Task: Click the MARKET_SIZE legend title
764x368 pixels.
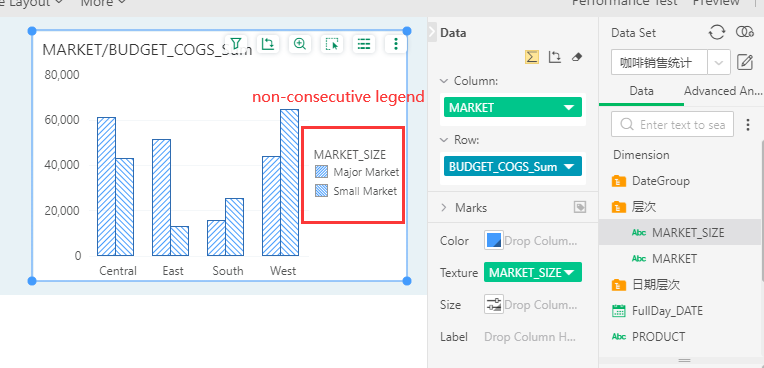Action: 350,155
